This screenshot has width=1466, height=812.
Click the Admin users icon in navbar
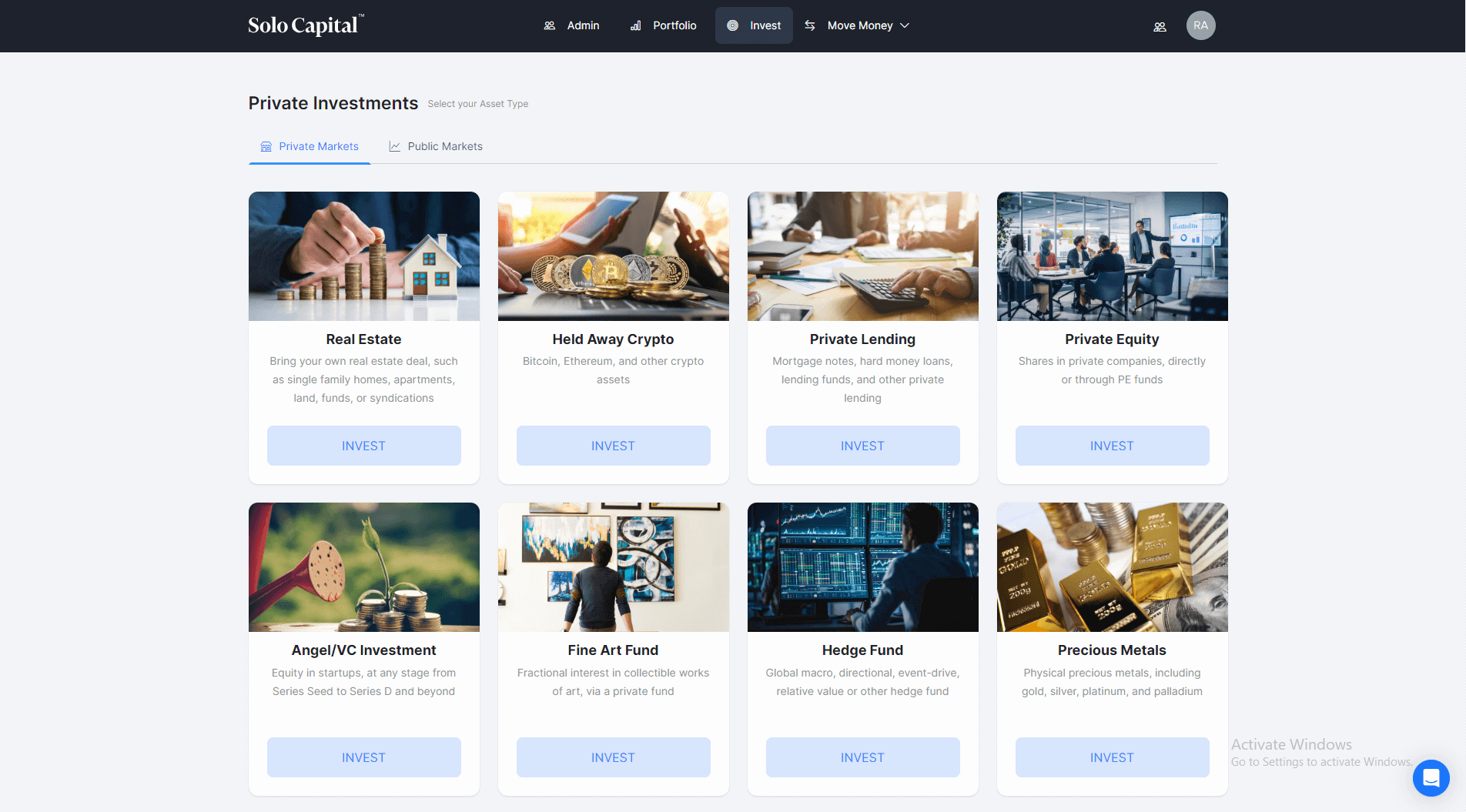tap(550, 25)
